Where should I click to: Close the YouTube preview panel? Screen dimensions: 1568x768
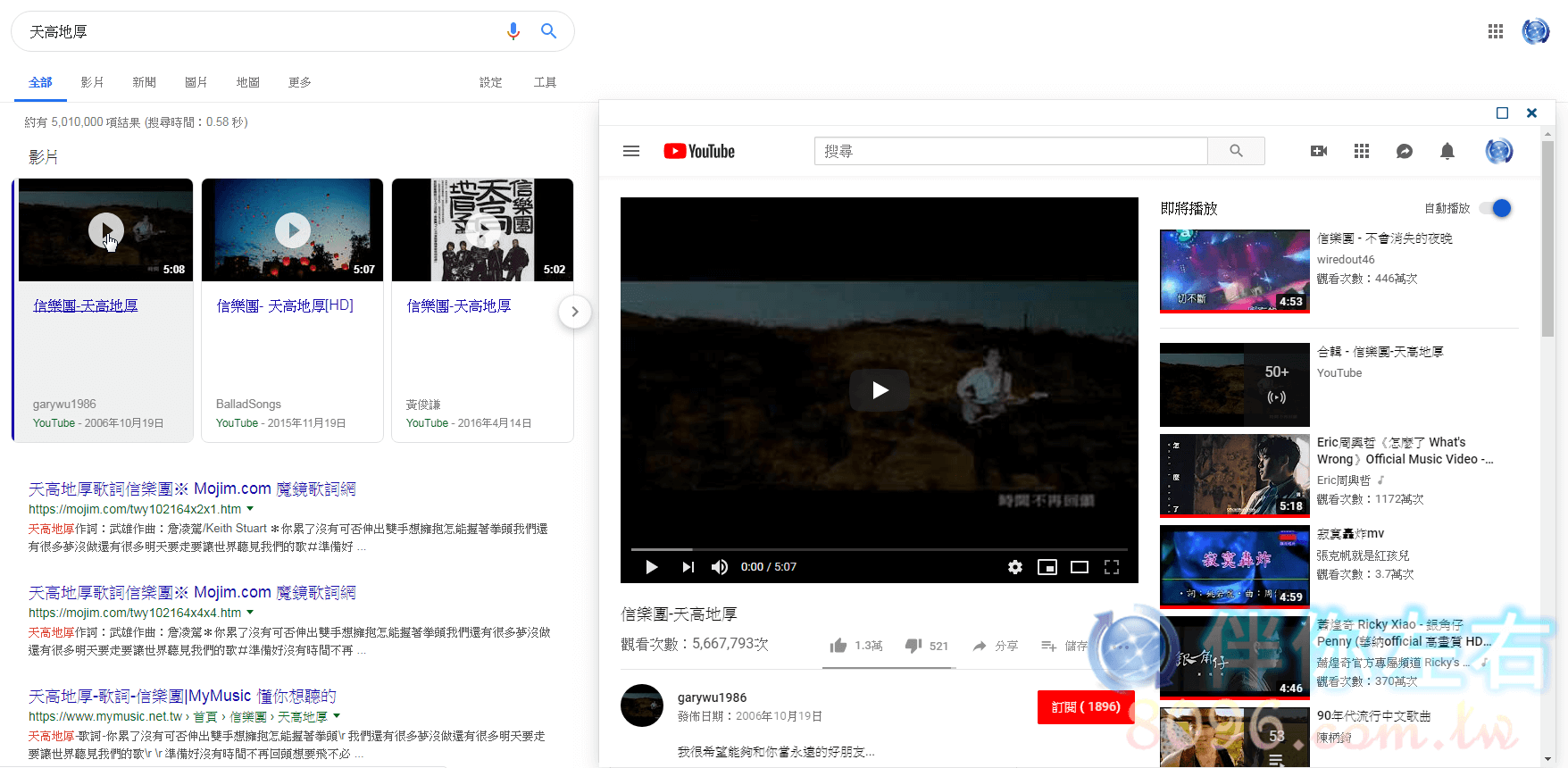pyautogui.click(x=1531, y=113)
